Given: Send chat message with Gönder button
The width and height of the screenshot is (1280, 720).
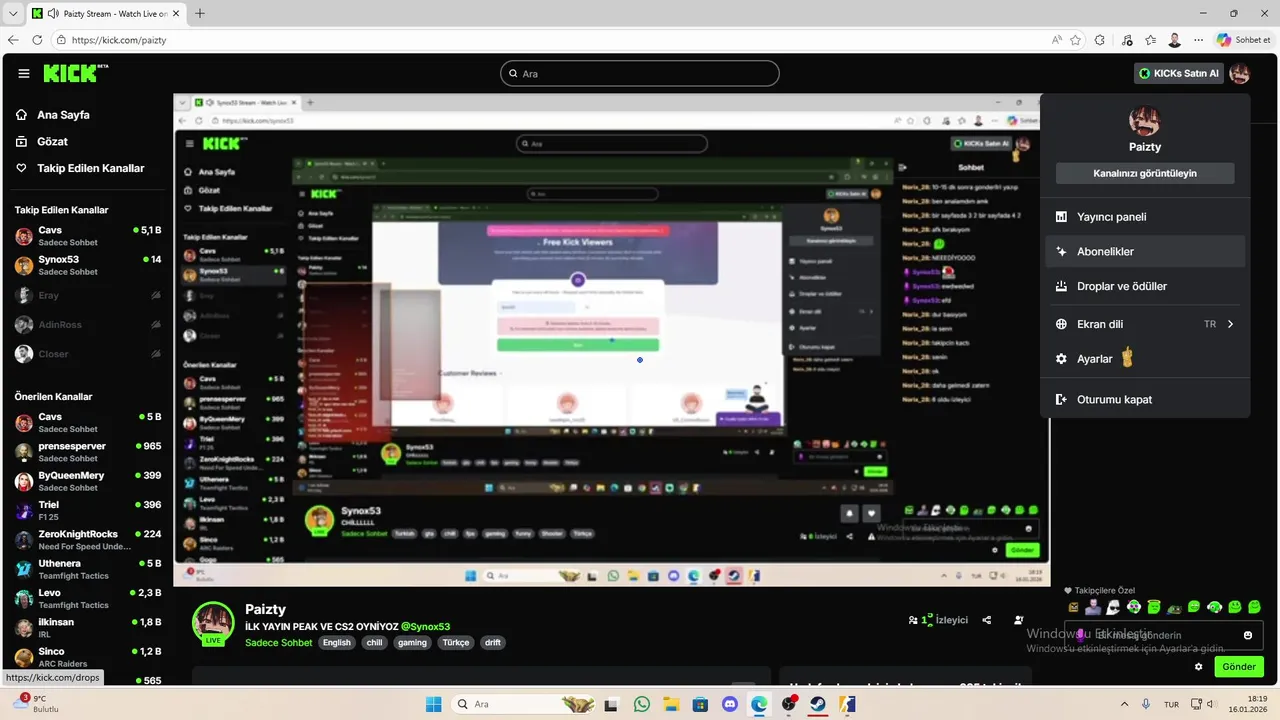Looking at the screenshot, I should tap(1239, 666).
